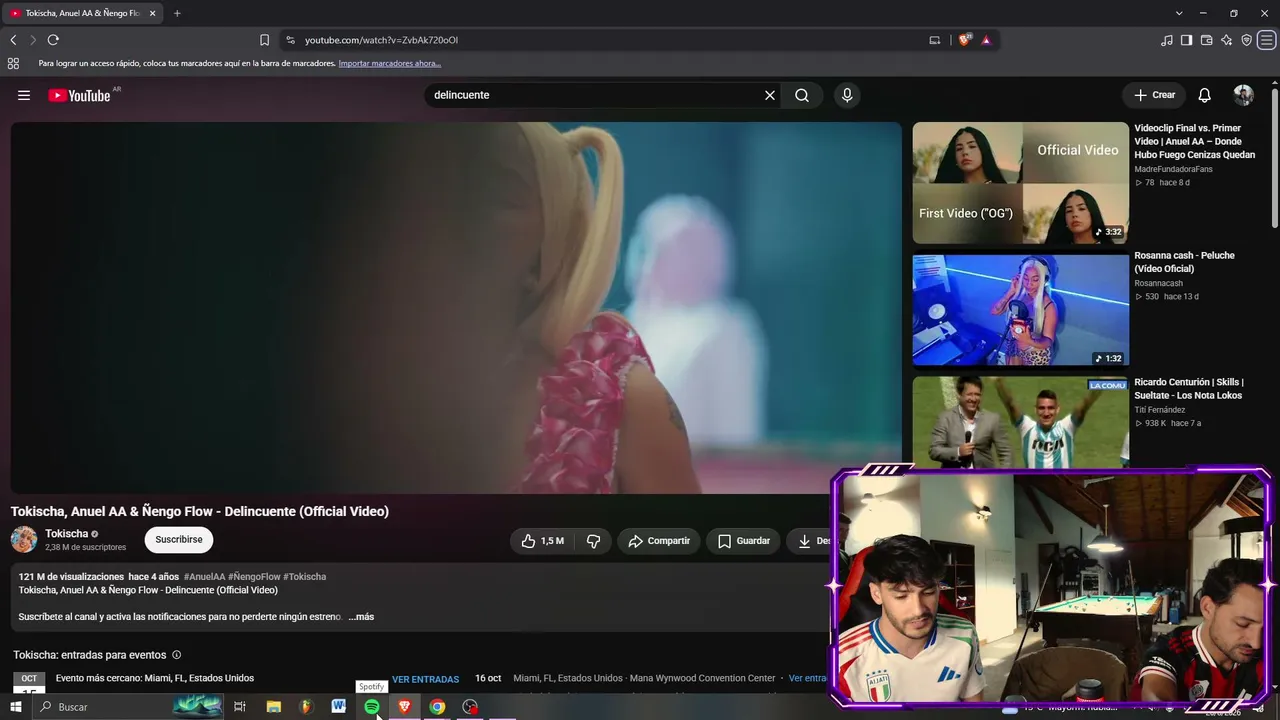Open the Tokischa channel avatar
Image resolution: width=1280 pixels, height=720 pixels.
pos(24,540)
